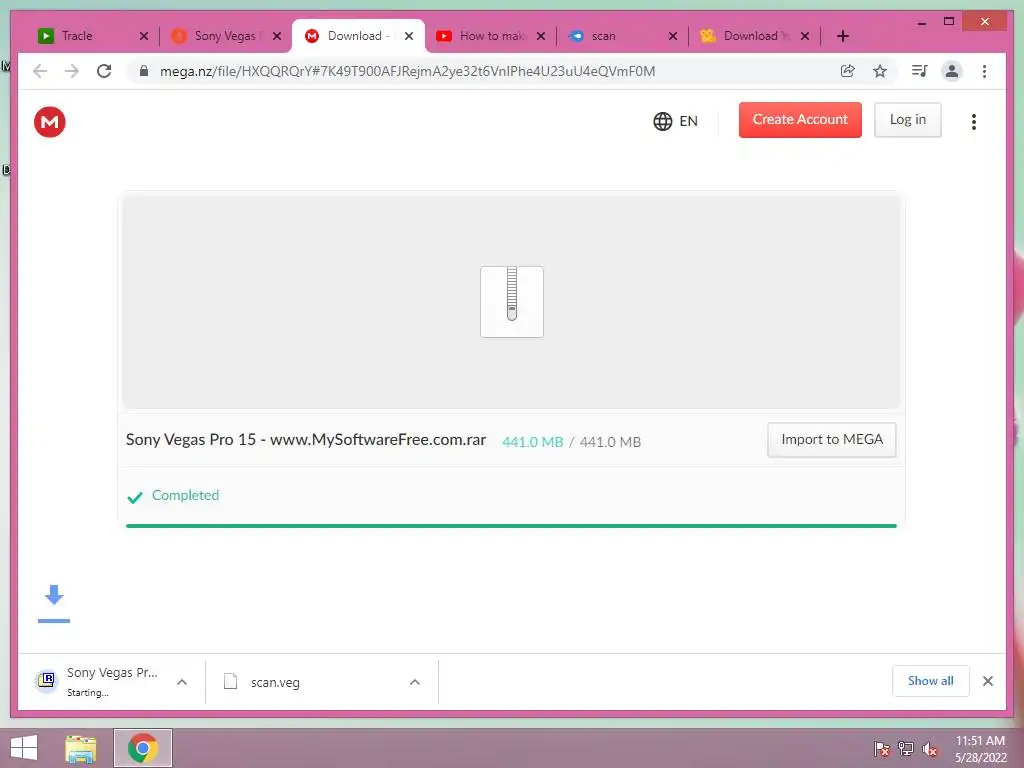Screen dimensions: 1024x768
Task: Close the Tracle tab
Action: point(144,36)
